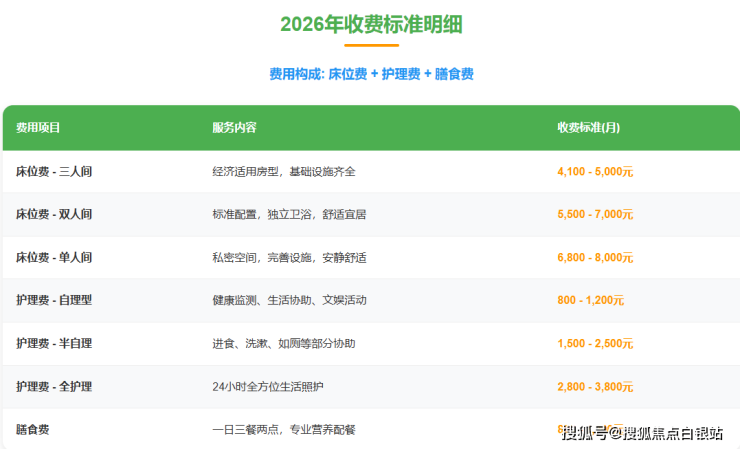
Task: Select the 5,500 - 7,000元 price
Action: [595, 214]
